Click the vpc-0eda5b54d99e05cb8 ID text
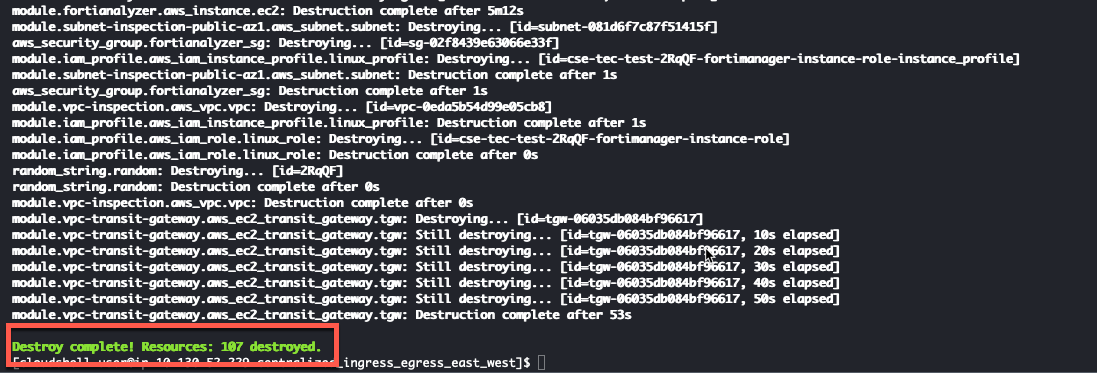 [465, 107]
